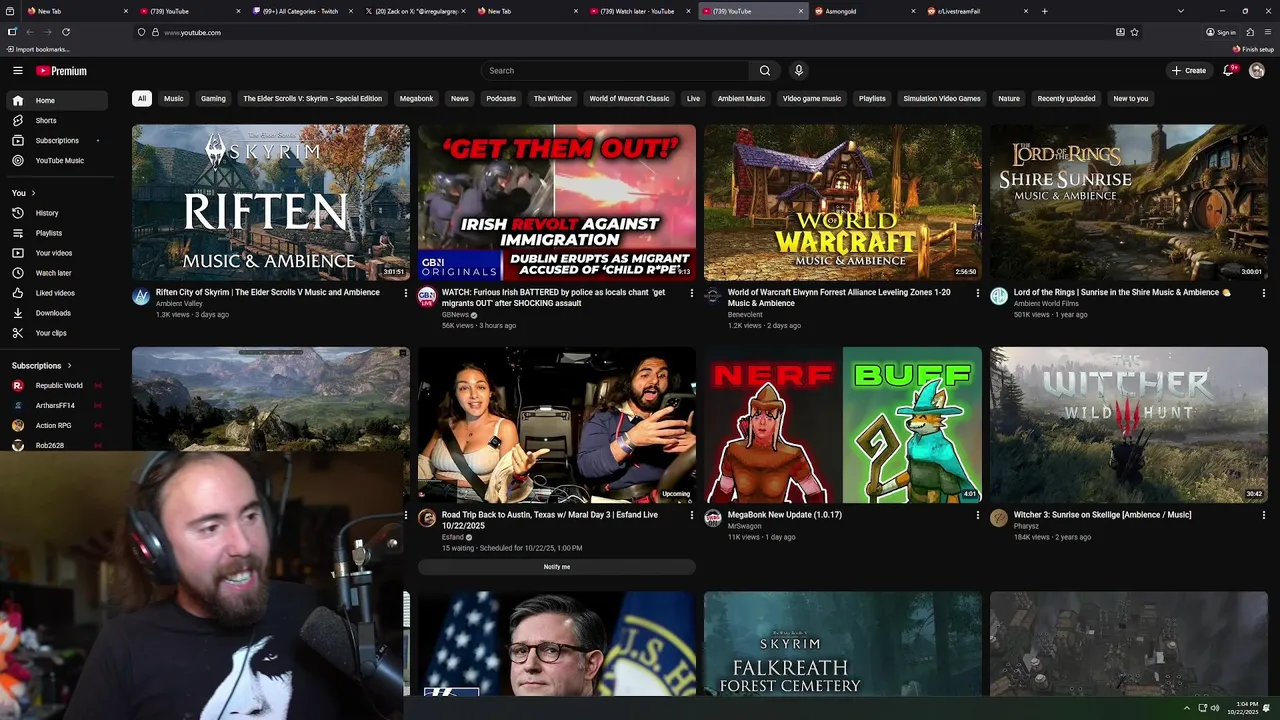Open more options for Riften Skyrim video
Image resolution: width=1280 pixels, height=720 pixels.
pos(405,293)
